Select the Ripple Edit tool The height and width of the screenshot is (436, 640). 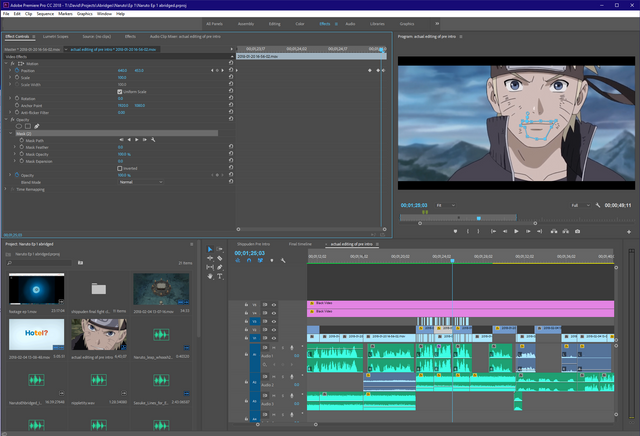click(210, 258)
